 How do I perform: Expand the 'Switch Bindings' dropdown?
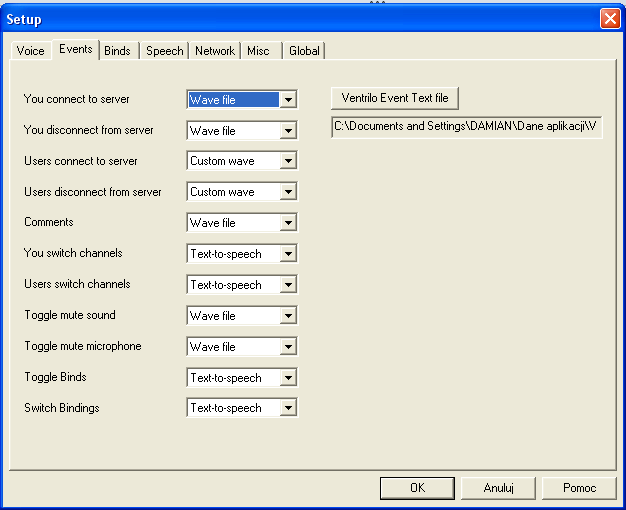pos(242,408)
